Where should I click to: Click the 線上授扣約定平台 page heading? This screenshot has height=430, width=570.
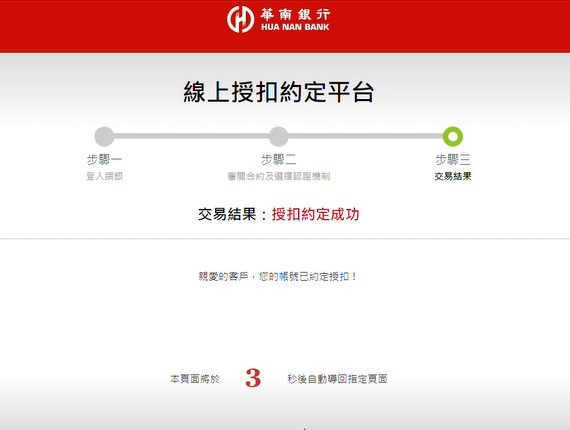pyautogui.click(x=279, y=92)
